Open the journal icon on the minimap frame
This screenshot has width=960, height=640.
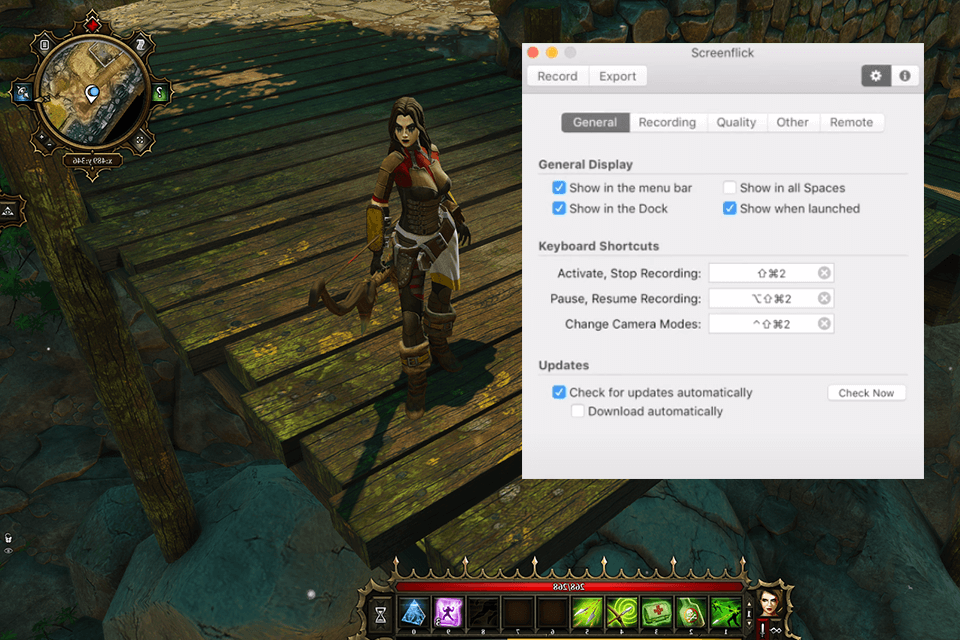(45, 45)
